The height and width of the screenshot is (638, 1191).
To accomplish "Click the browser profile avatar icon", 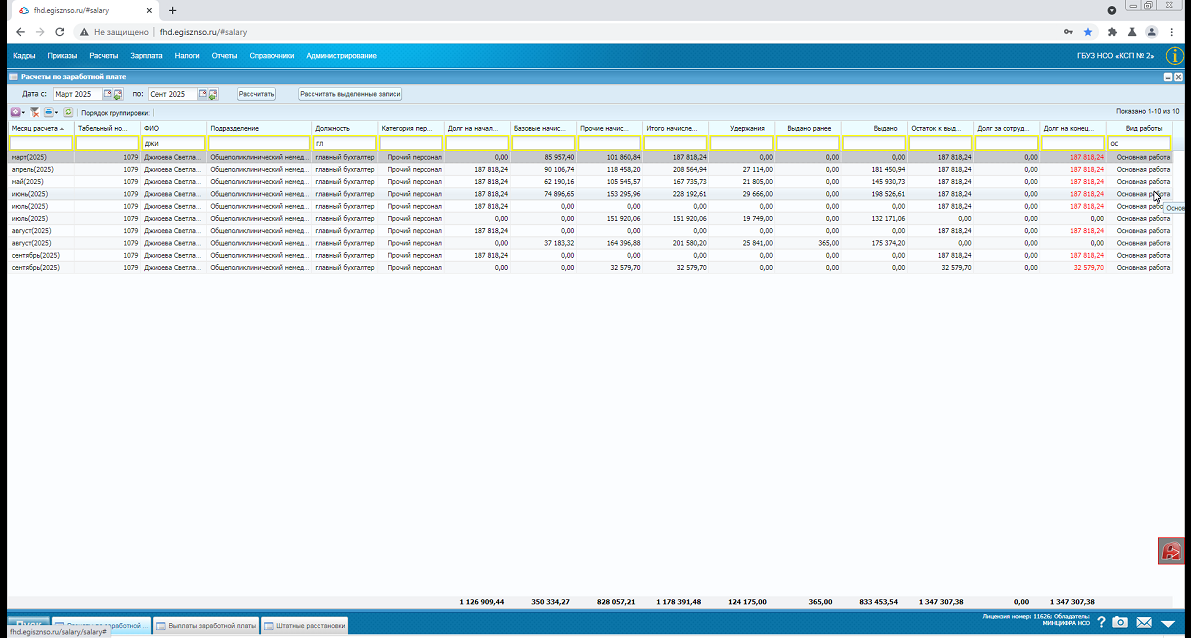I will point(1152,32).
